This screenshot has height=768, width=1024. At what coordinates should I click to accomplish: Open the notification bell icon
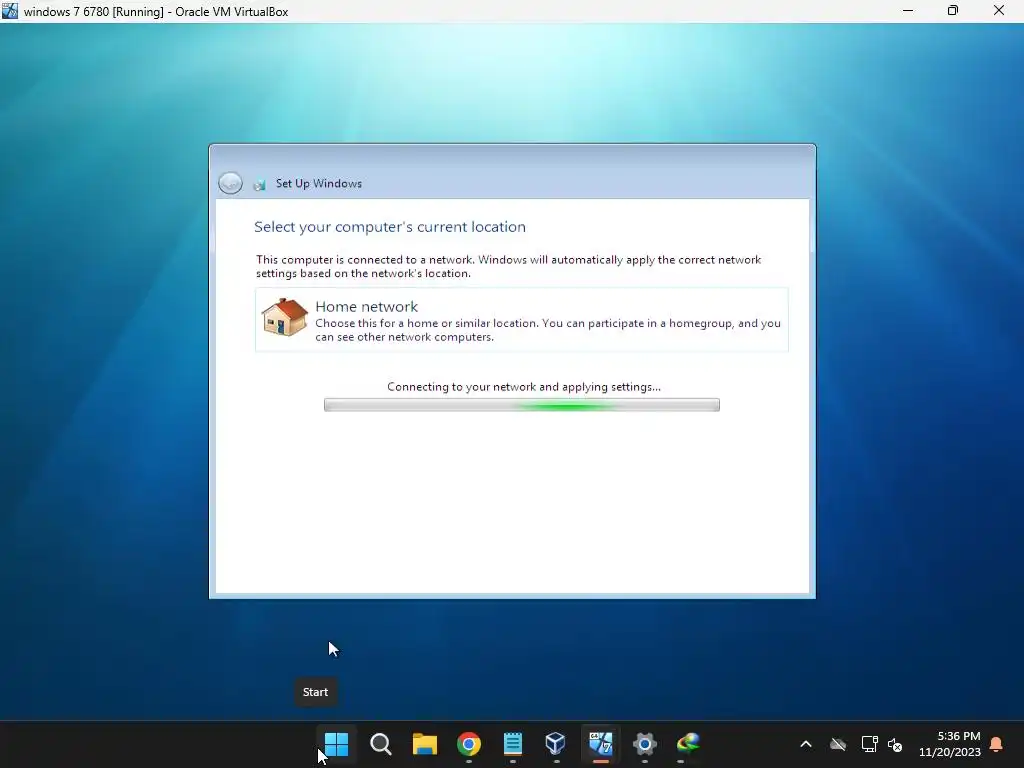997,744
